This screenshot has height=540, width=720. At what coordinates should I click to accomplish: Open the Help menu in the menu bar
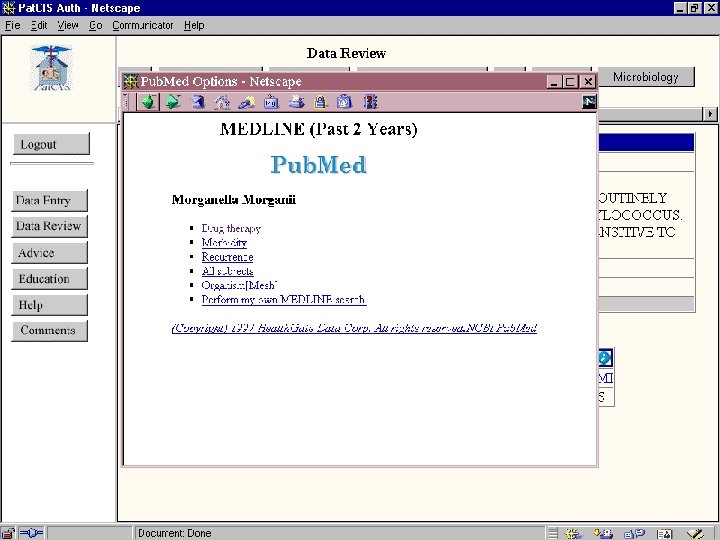click(194, 25)
